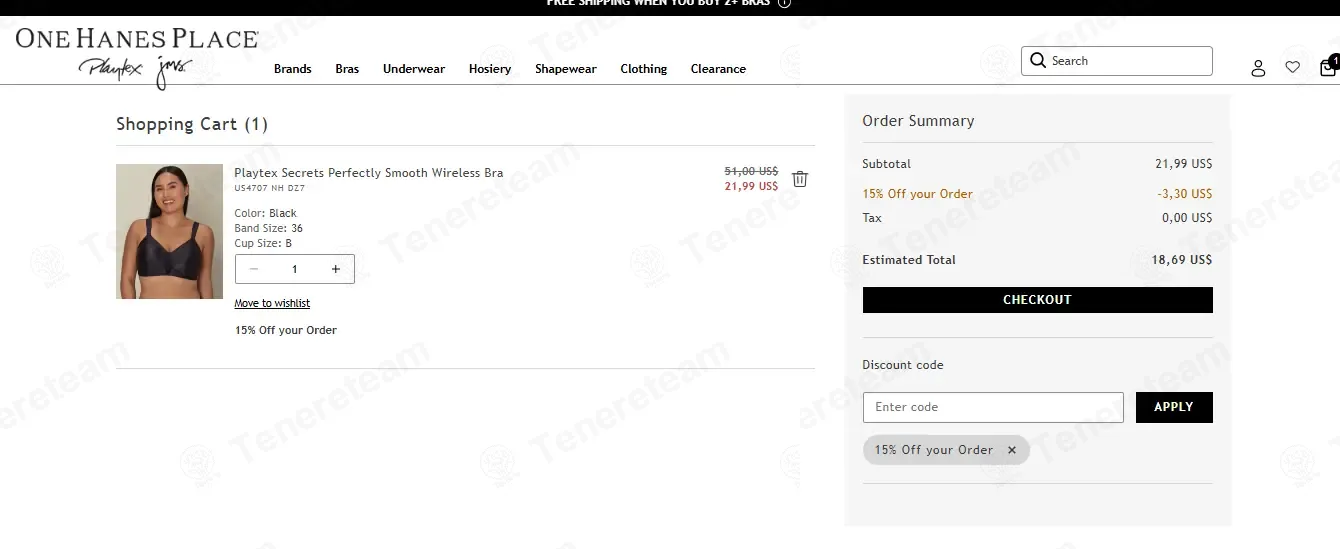Increase quantity with plus button
The height and width of the screenshot is (549, 1340).
(x=335, y=269)
